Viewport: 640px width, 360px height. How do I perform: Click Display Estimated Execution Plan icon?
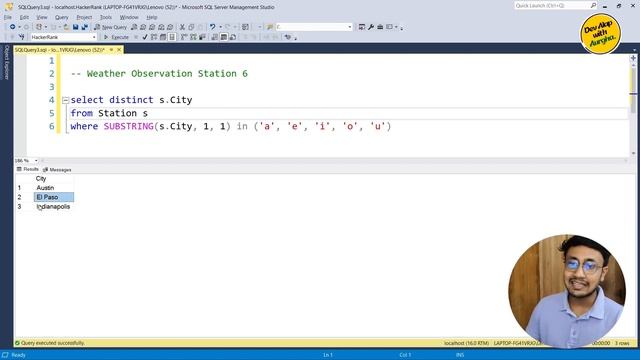[x=154, y=37]
